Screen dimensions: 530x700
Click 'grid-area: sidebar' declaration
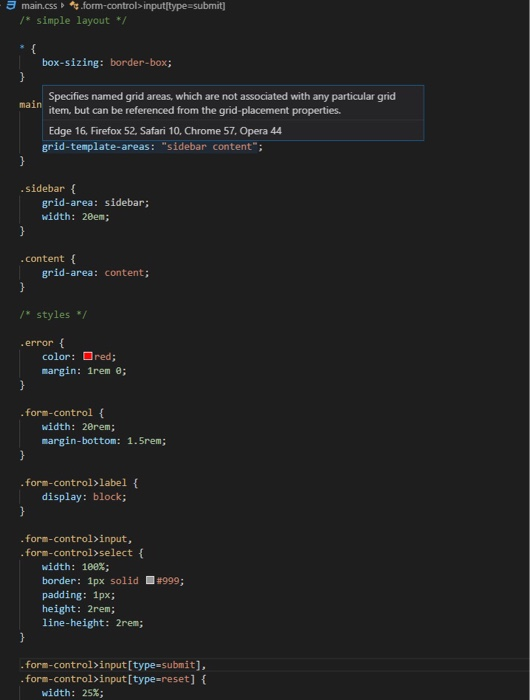pos(96,203)
